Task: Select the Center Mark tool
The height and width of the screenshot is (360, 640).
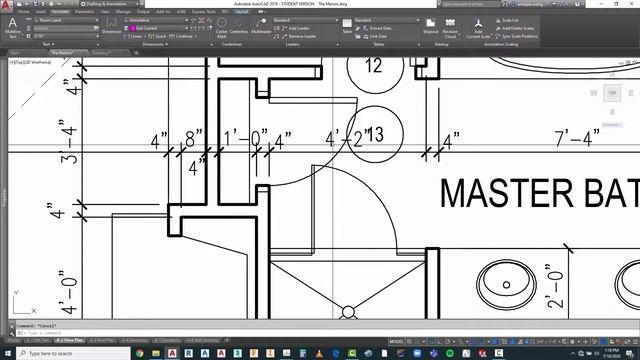Action: tap(222, 28)
